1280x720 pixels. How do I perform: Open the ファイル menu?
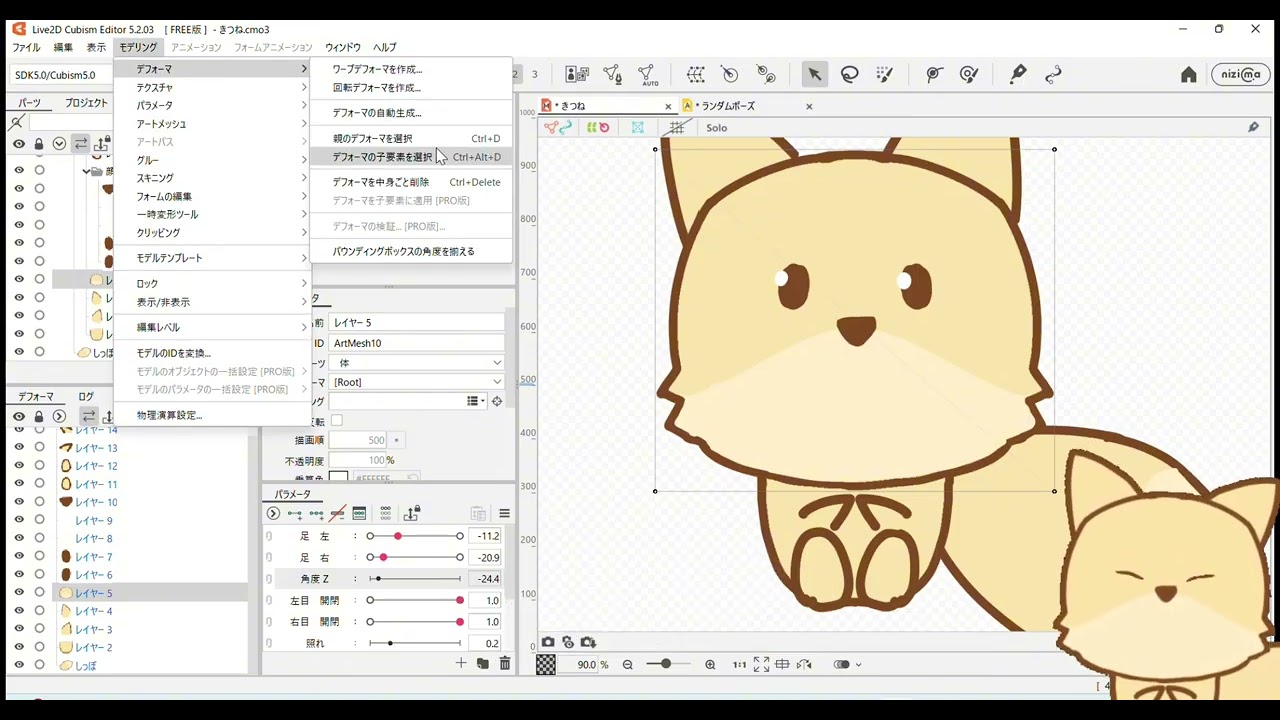point(26,47)
